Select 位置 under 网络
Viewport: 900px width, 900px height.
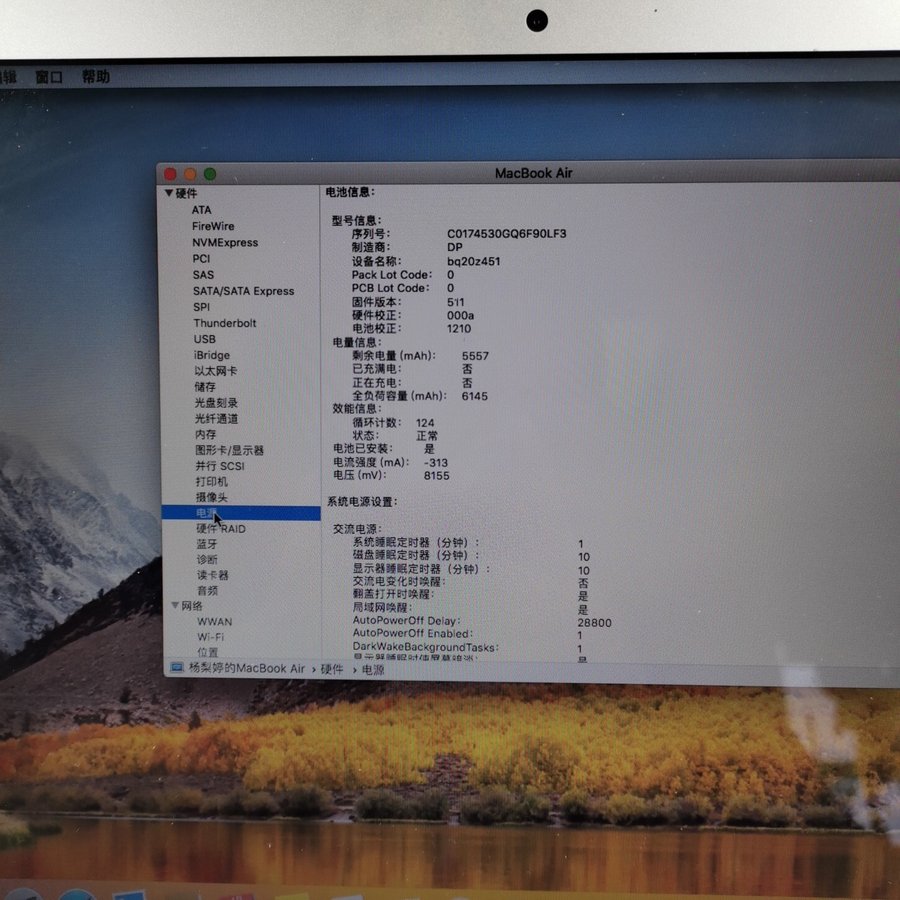208,653
